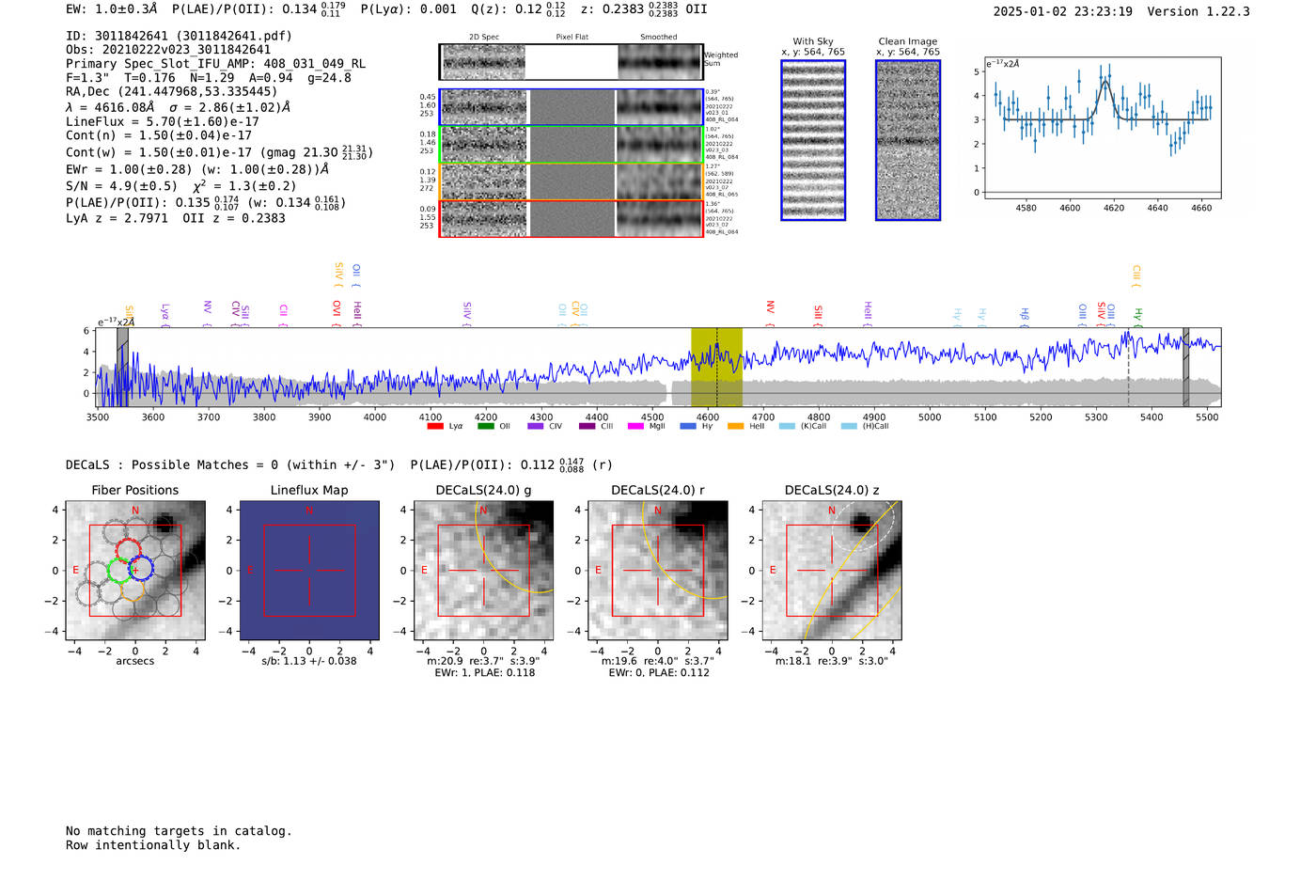Click the (K)CaII legend swatch
This screenshot has height=896, width=1316.
(787, 426)
